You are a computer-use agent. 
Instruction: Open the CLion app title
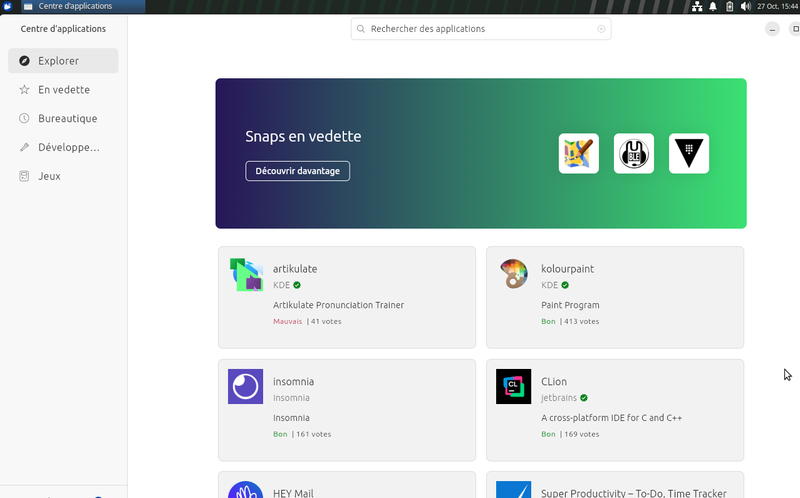554,382
